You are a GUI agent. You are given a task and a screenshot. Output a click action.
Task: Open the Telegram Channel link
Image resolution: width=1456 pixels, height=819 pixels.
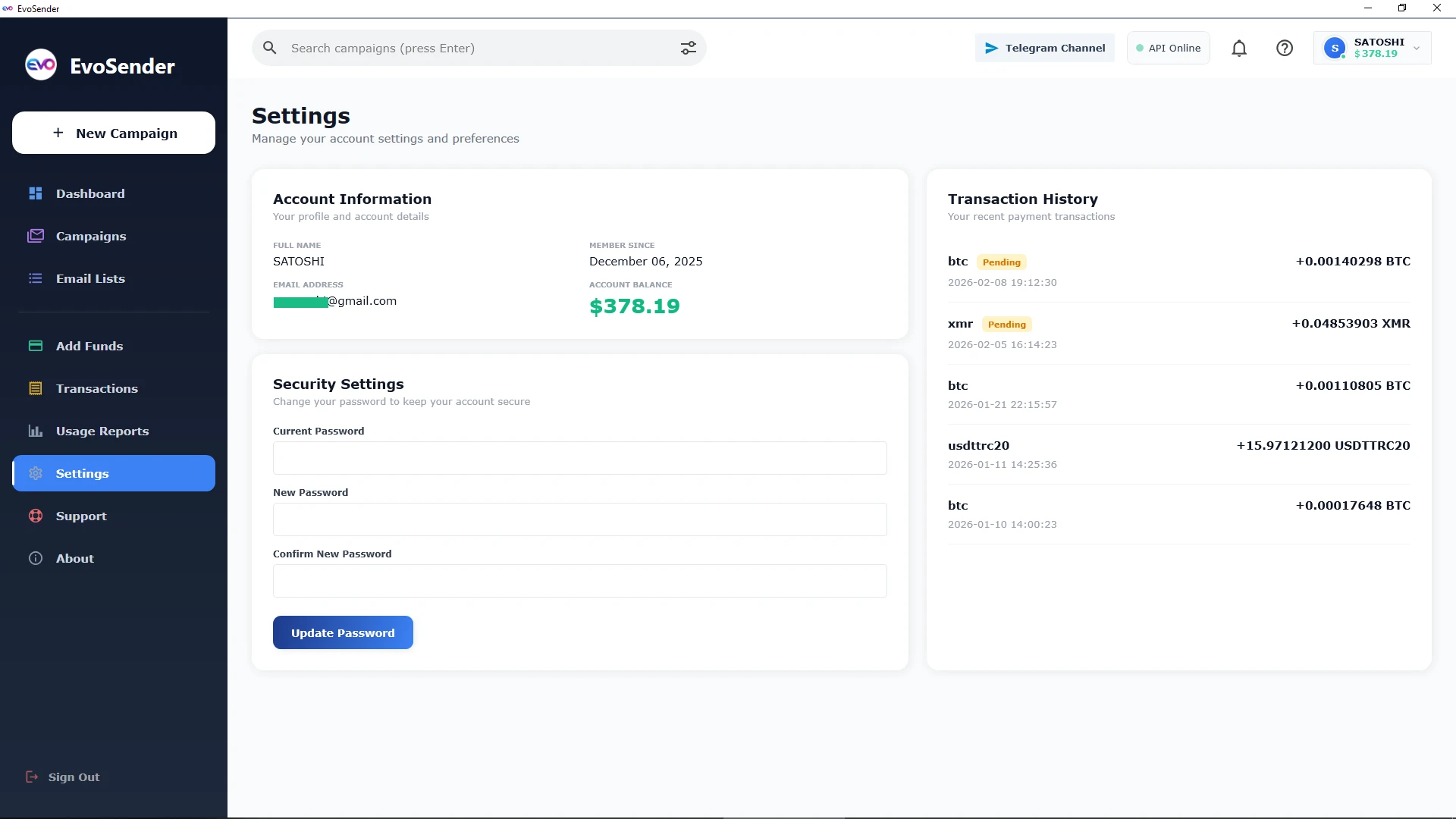click(1045, 48)
